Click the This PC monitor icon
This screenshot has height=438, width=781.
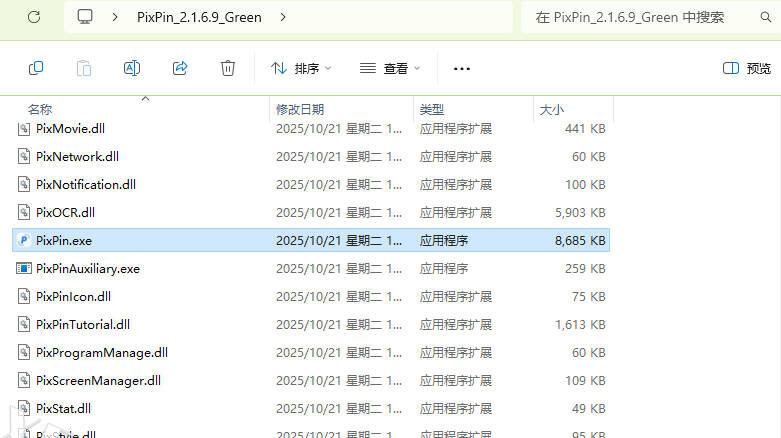click(x=85, y=17)
